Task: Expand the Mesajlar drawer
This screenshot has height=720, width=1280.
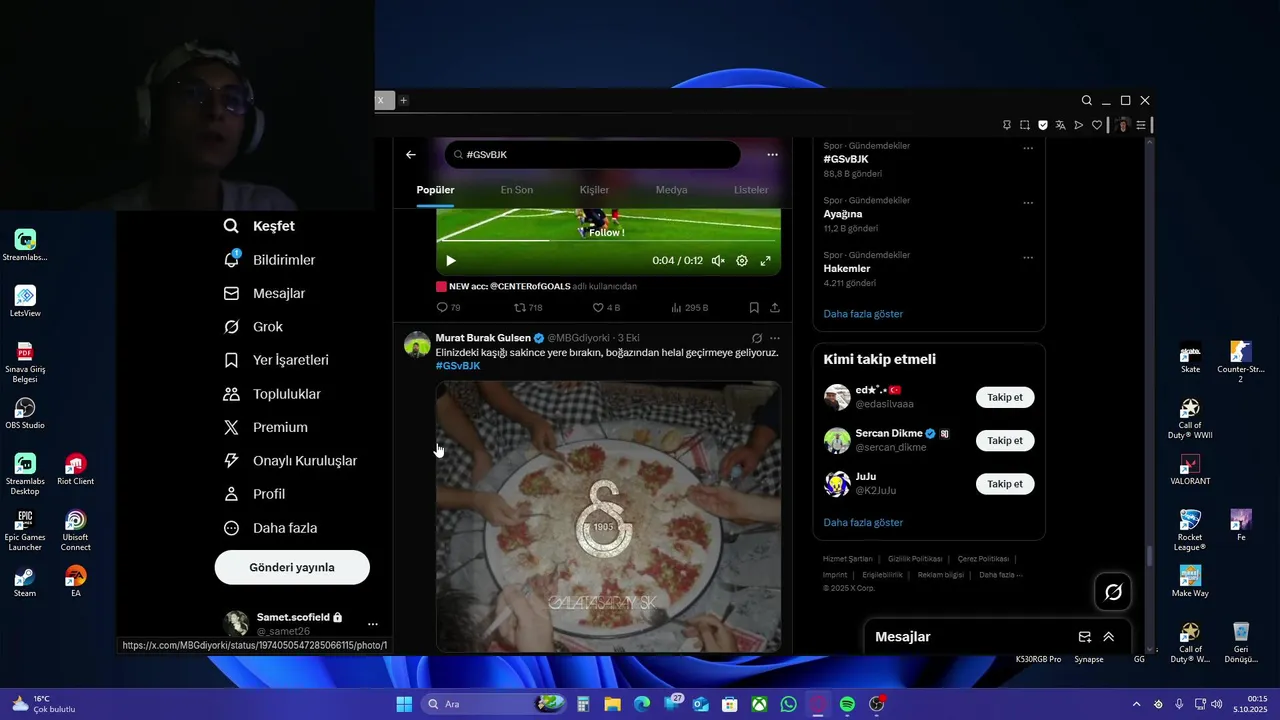Action: coord(1109,637)
